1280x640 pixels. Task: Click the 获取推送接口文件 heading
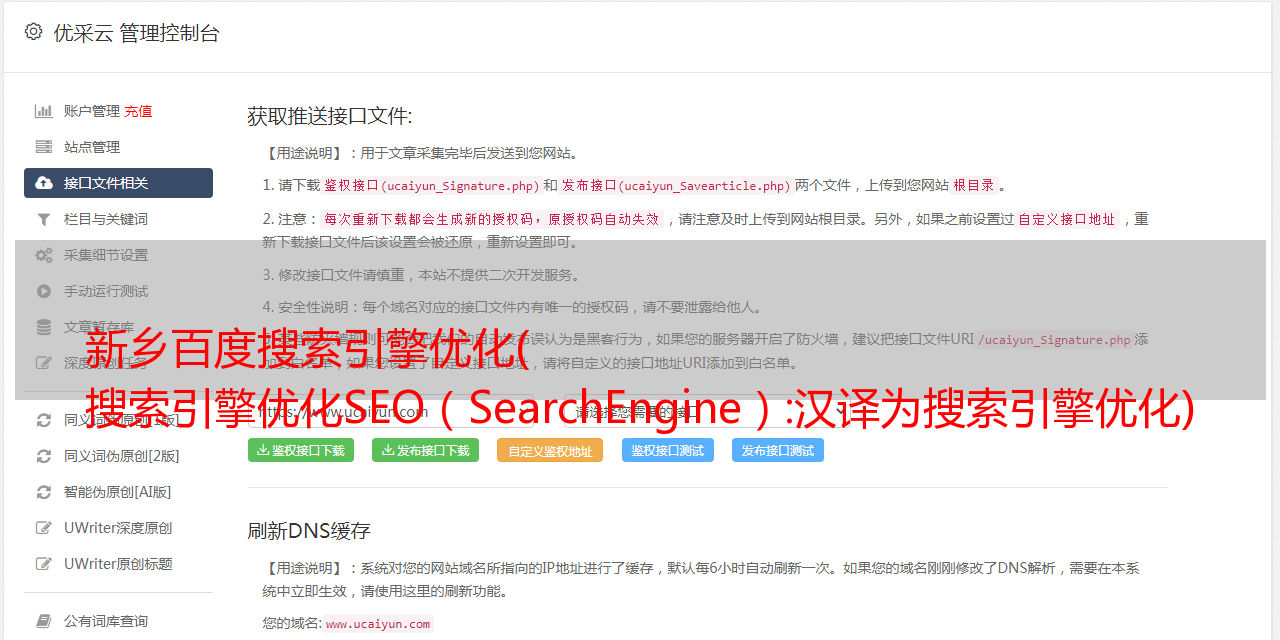330,116
